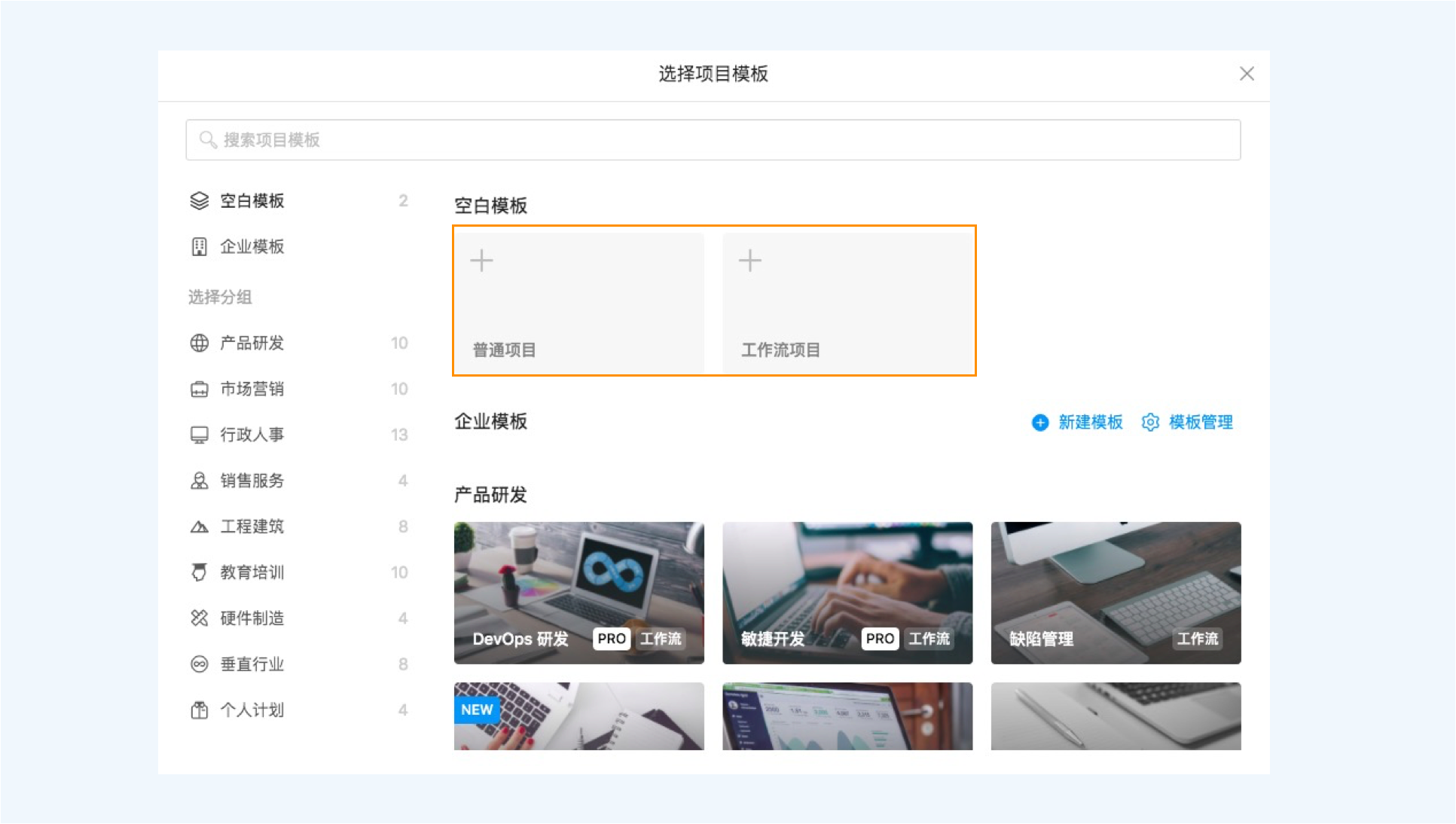Open the template card marked NEW
The height and width of the screenshot is (824, 1456).
click(x=578, y=716)
